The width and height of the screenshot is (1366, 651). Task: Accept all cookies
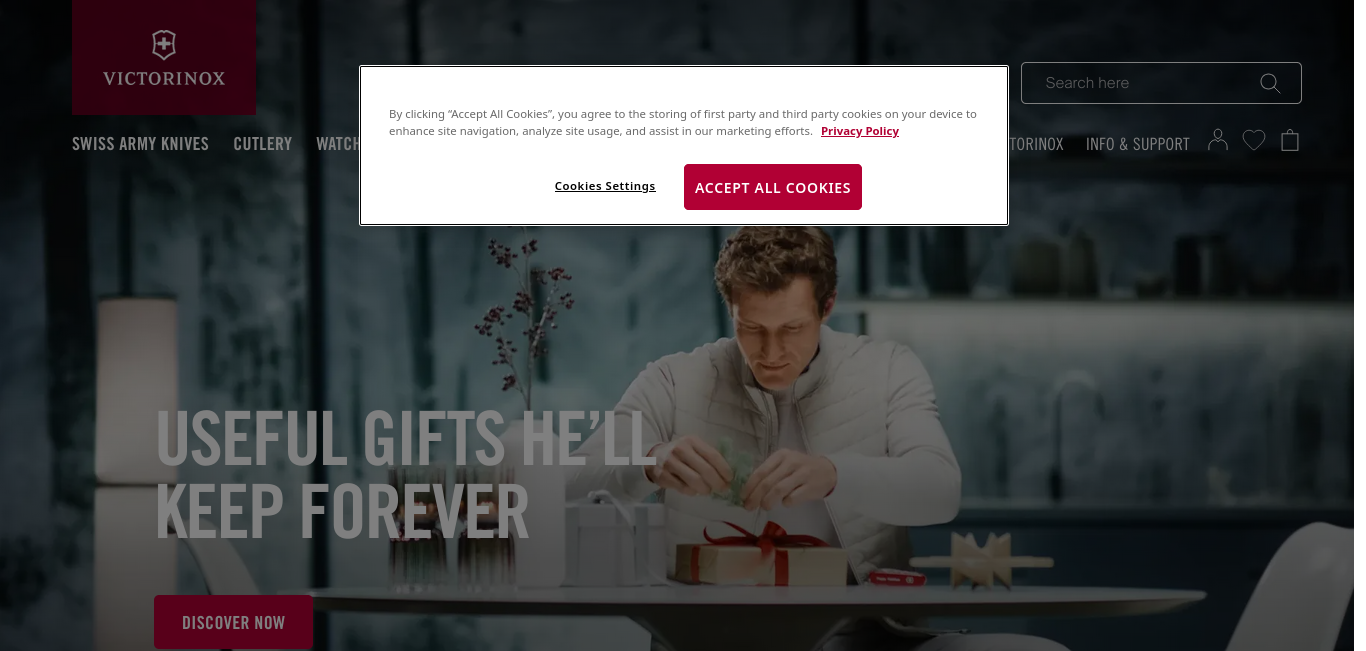tap(773, 187)
